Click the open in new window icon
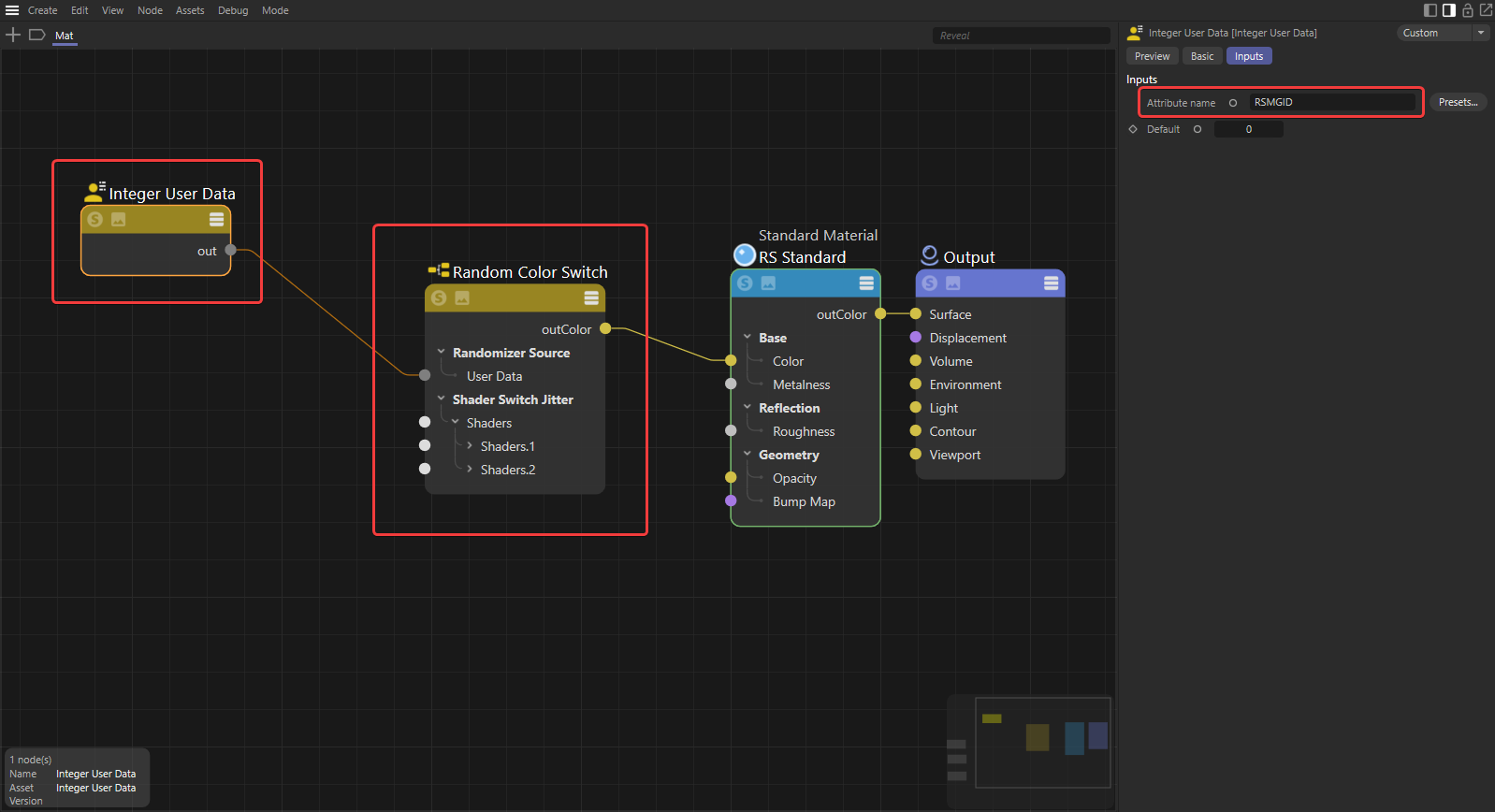 pos(1486,10)
